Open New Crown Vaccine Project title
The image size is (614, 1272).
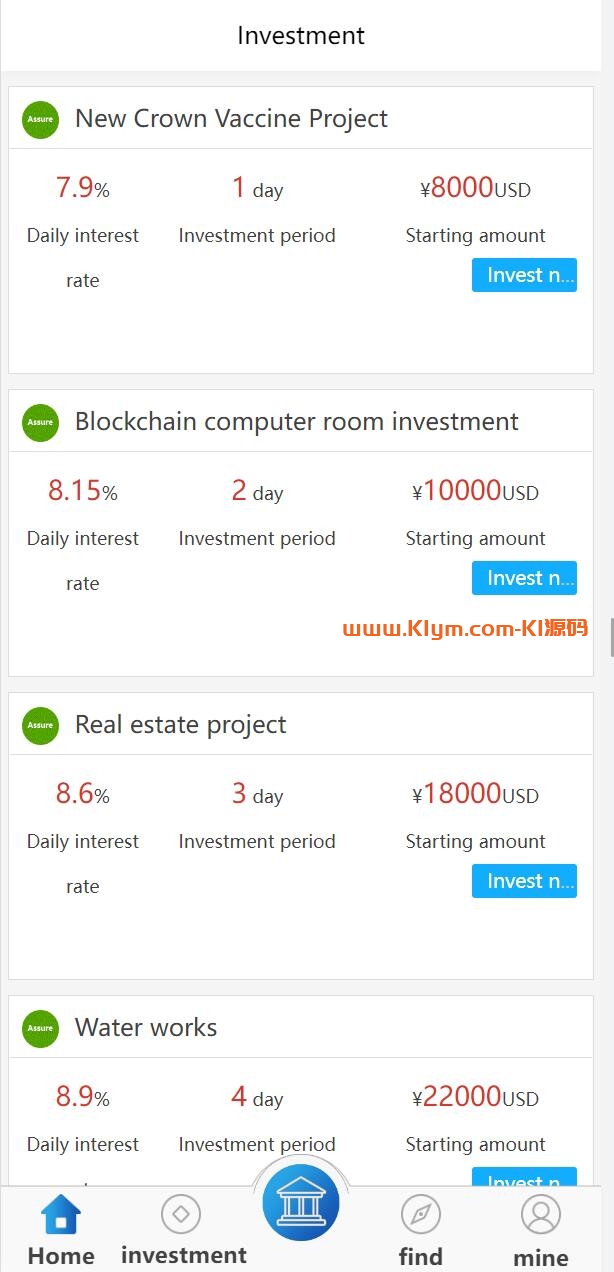tap(231, 119)
